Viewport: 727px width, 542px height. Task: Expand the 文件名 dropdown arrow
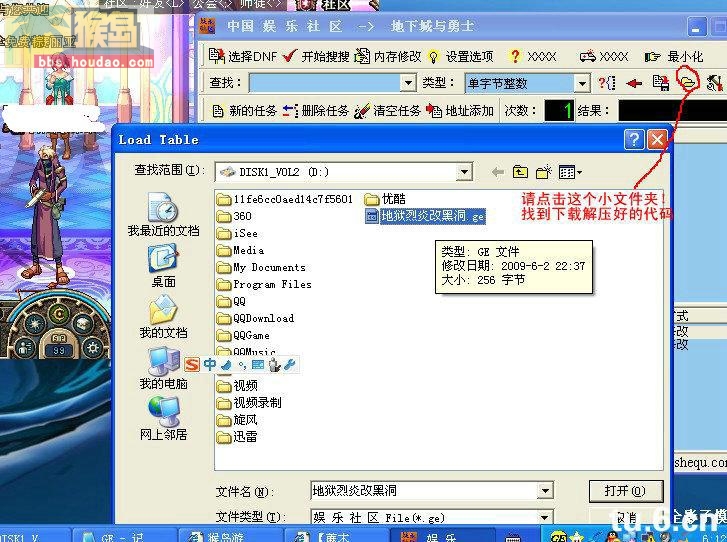(545, 491)
